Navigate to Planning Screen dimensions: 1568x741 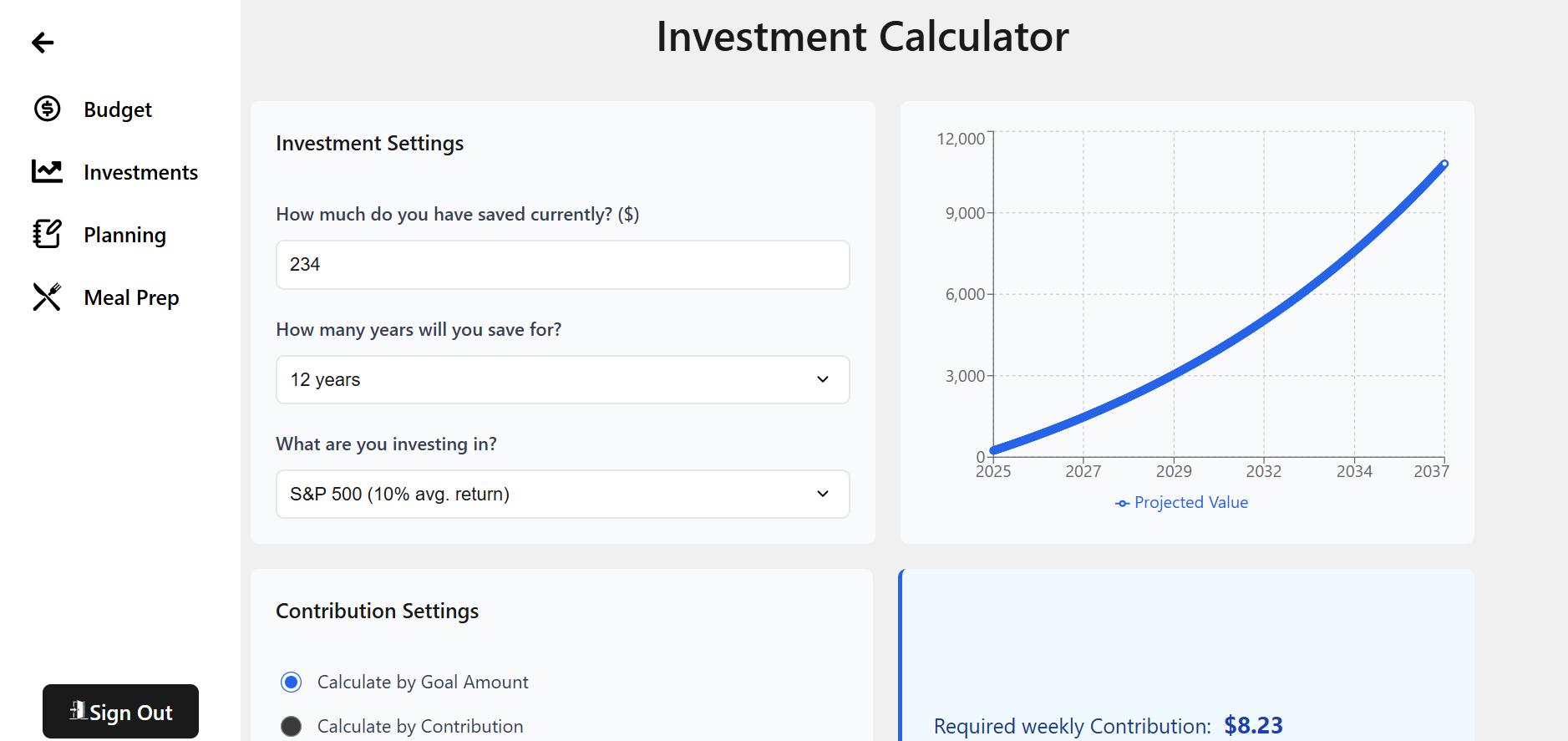(124, 235)
